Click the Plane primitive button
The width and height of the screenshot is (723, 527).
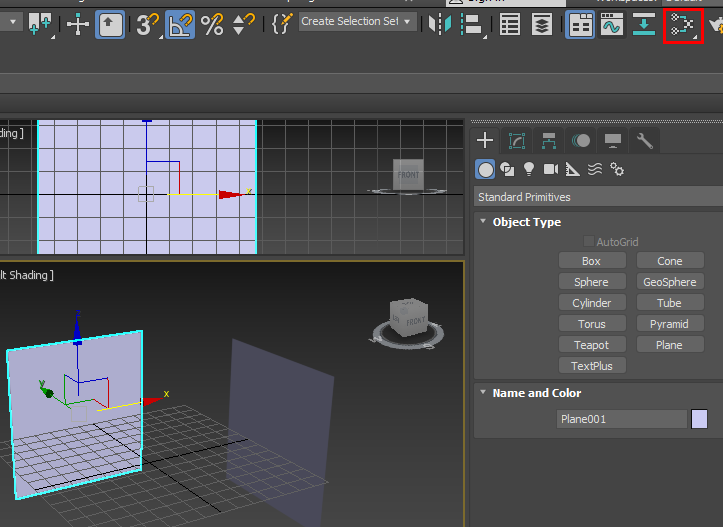[x=670, y=345]
